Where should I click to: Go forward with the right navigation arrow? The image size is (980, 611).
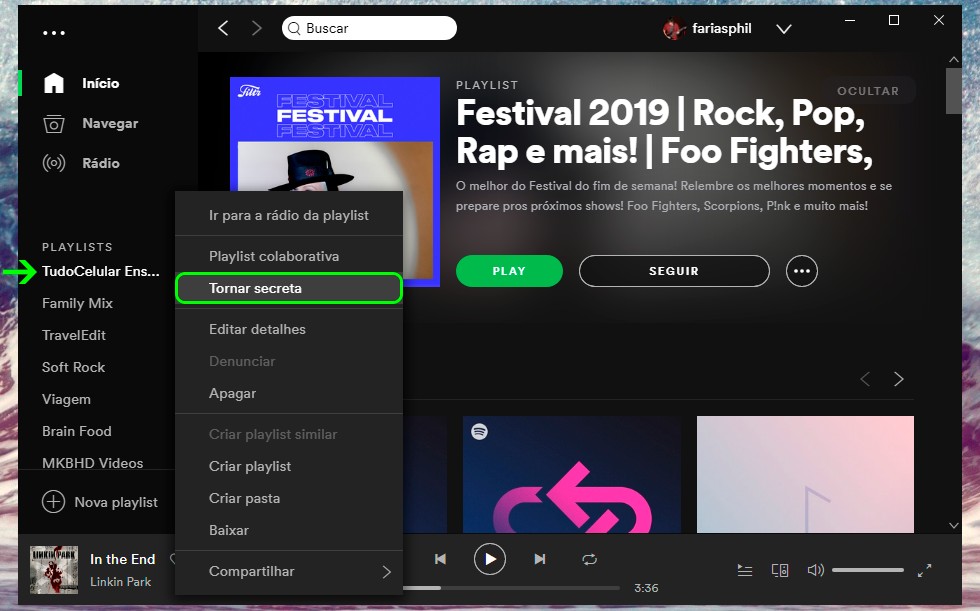click(256, 28)
